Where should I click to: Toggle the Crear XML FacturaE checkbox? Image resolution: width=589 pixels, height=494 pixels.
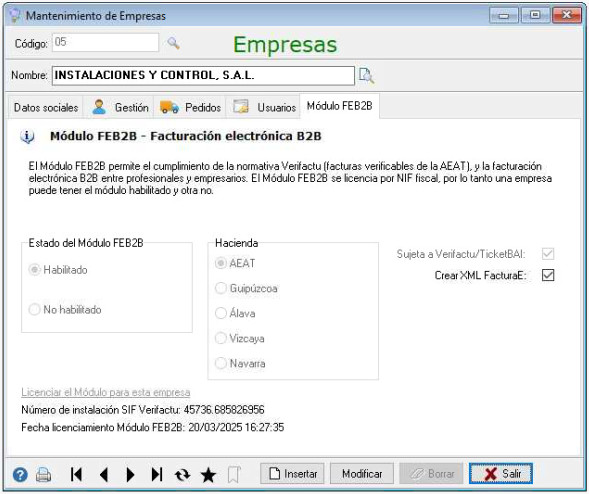tap(548, 275)
